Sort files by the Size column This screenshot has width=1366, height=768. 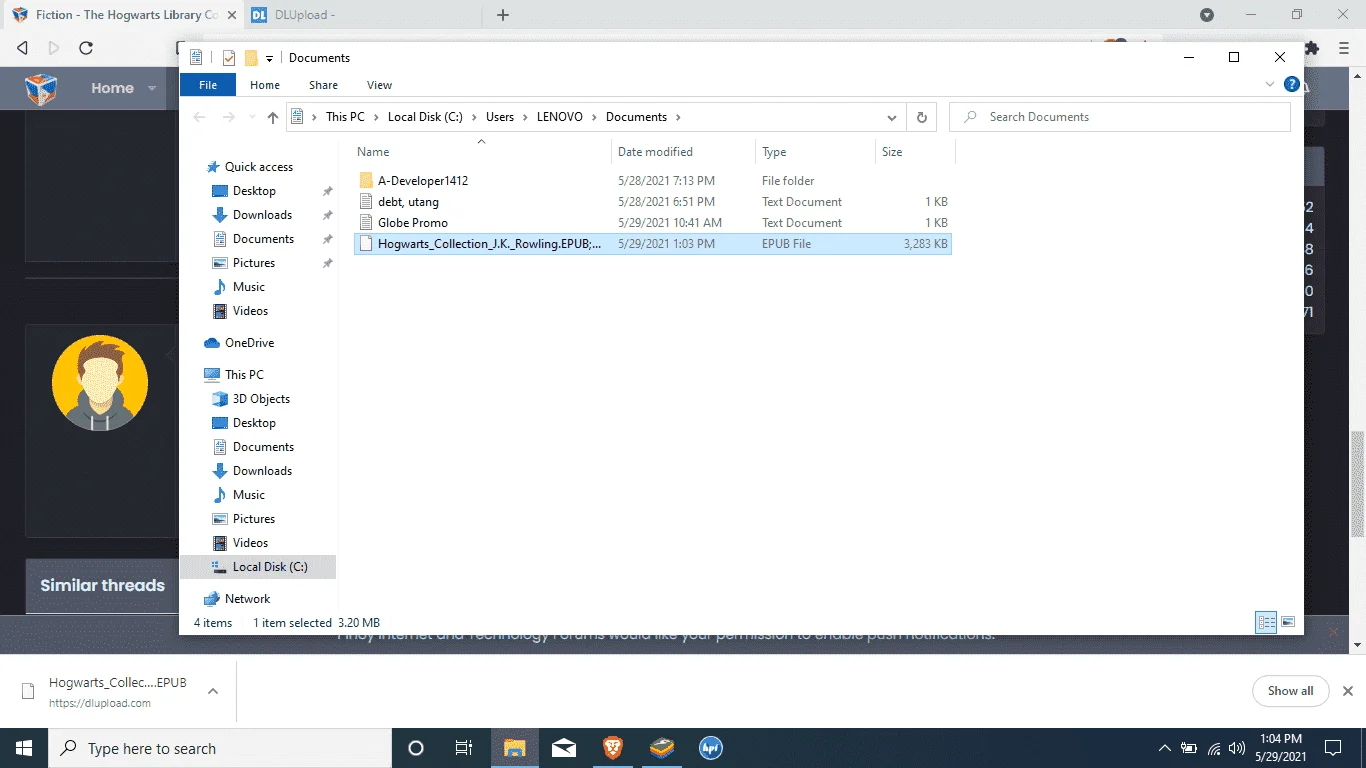[915, 152]
